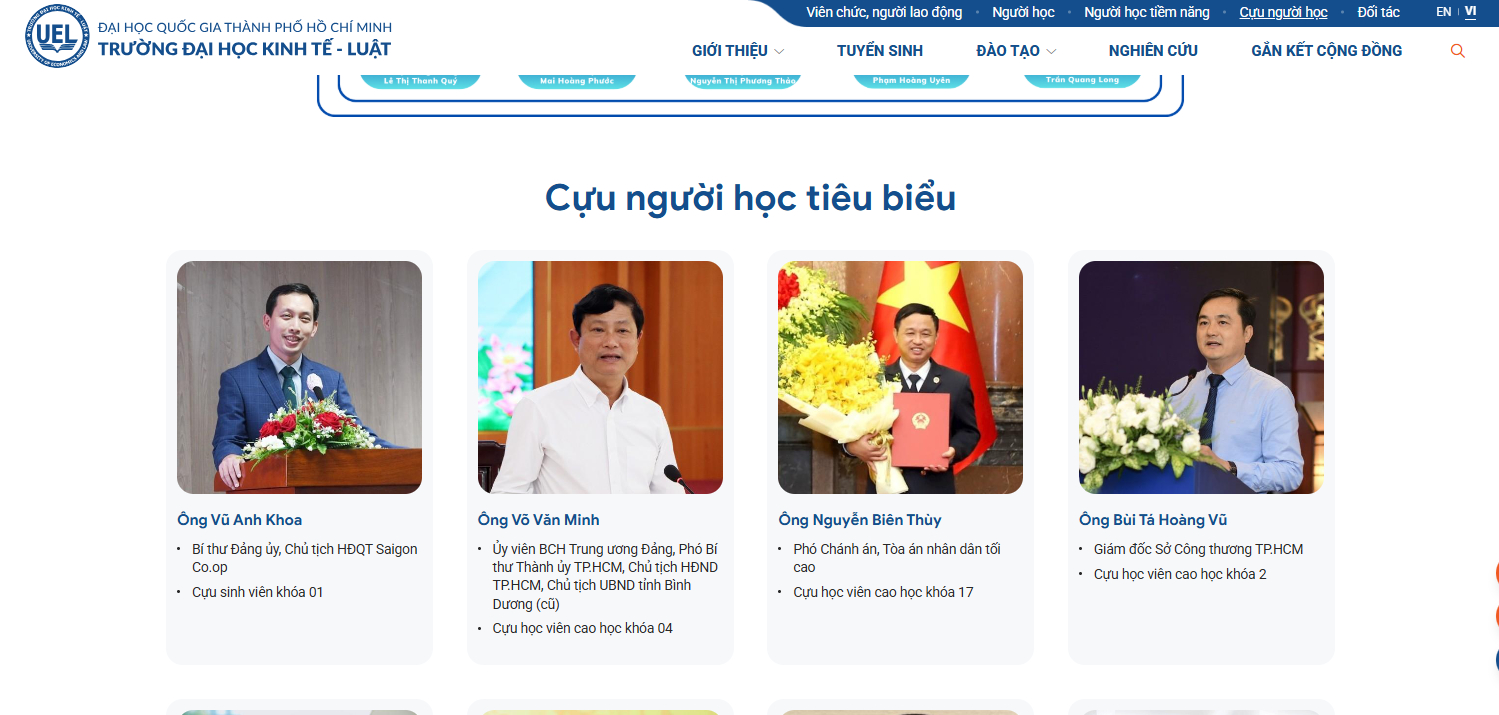
Task: Switch language to VI
Action: [x=1470, y=12]
